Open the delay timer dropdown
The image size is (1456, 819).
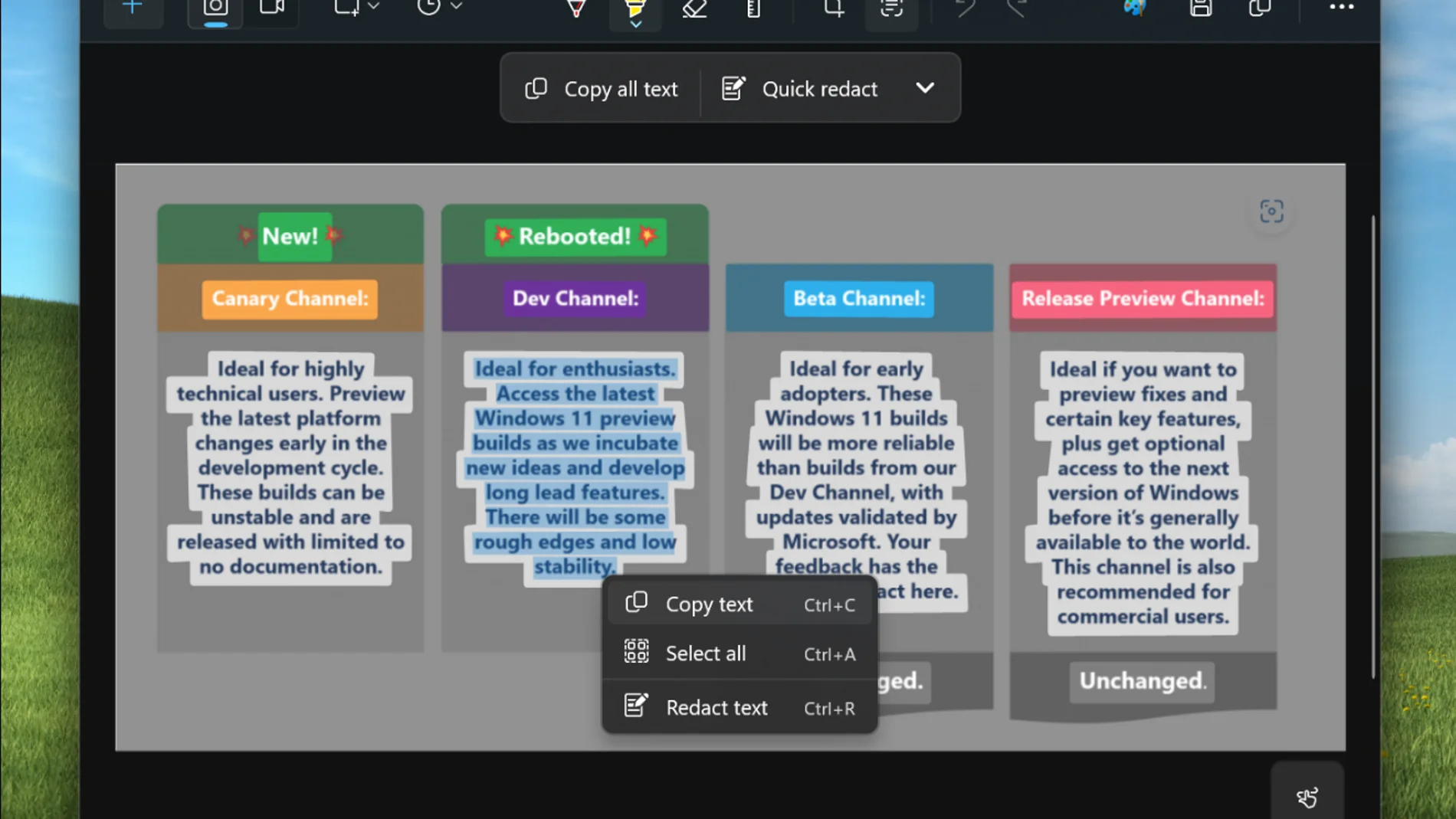click(x=439, y=8)
